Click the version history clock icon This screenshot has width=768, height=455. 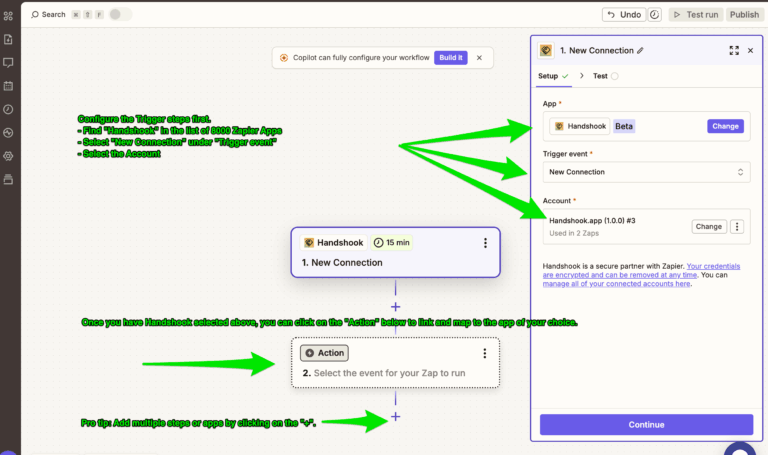pyautogui.click(x=655, y=15)
